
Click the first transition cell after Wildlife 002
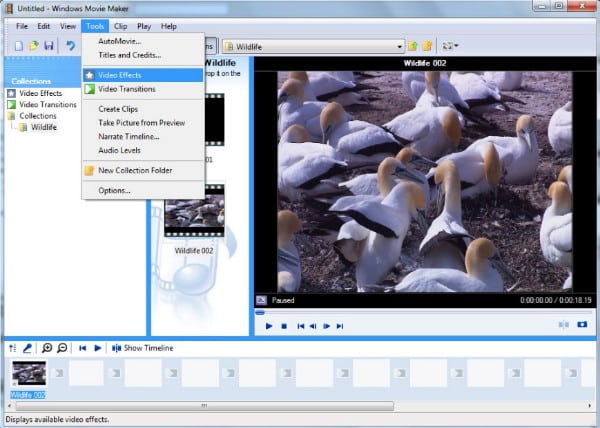coord(58,373)
